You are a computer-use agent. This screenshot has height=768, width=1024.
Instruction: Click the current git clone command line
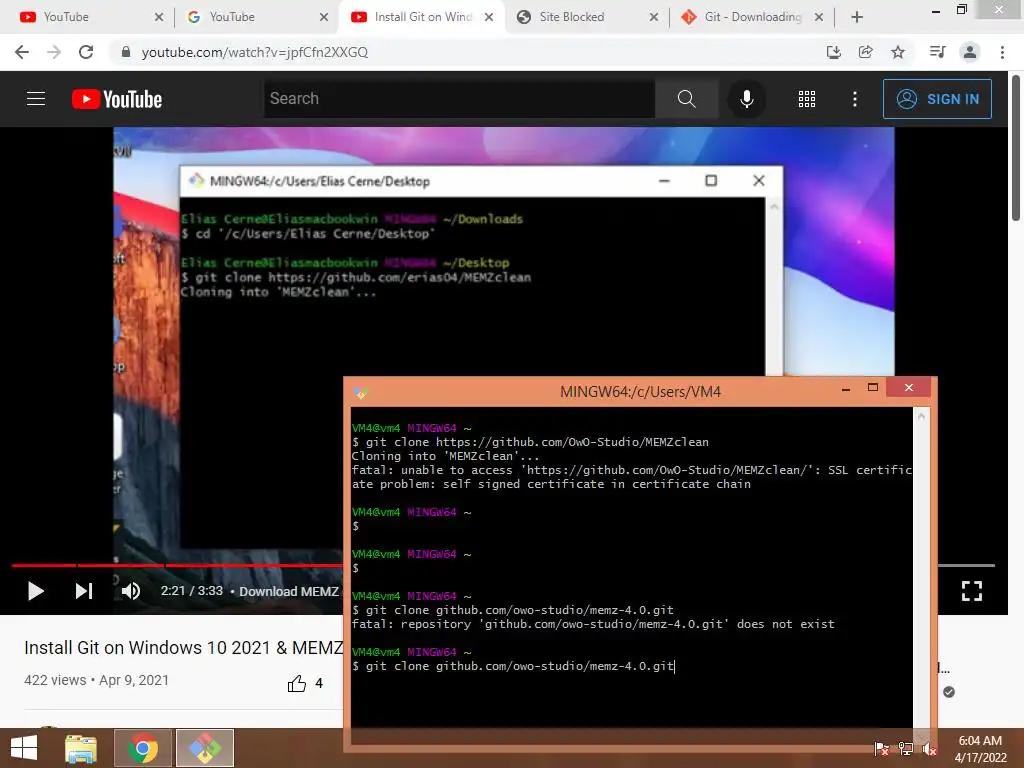point(513,666)
